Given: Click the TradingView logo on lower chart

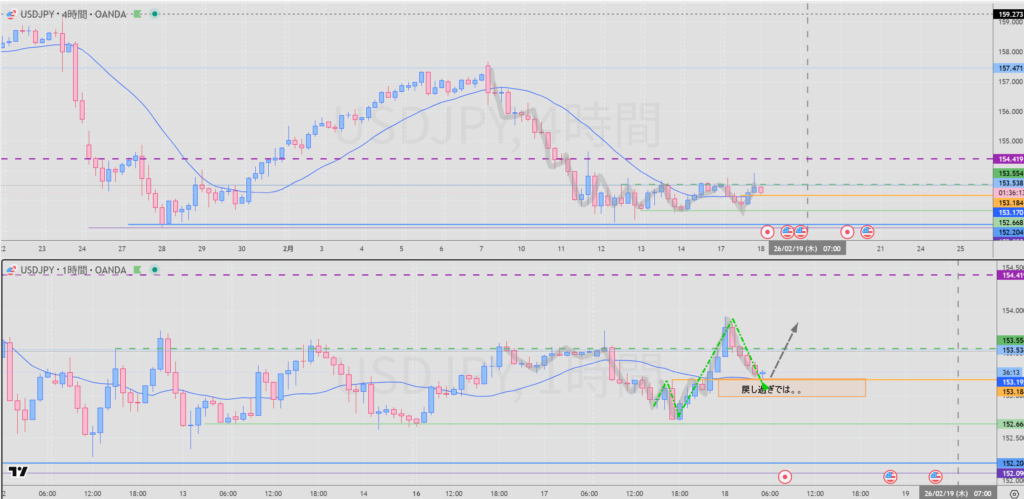Looking at the screenshot, I should click(17, 471).
